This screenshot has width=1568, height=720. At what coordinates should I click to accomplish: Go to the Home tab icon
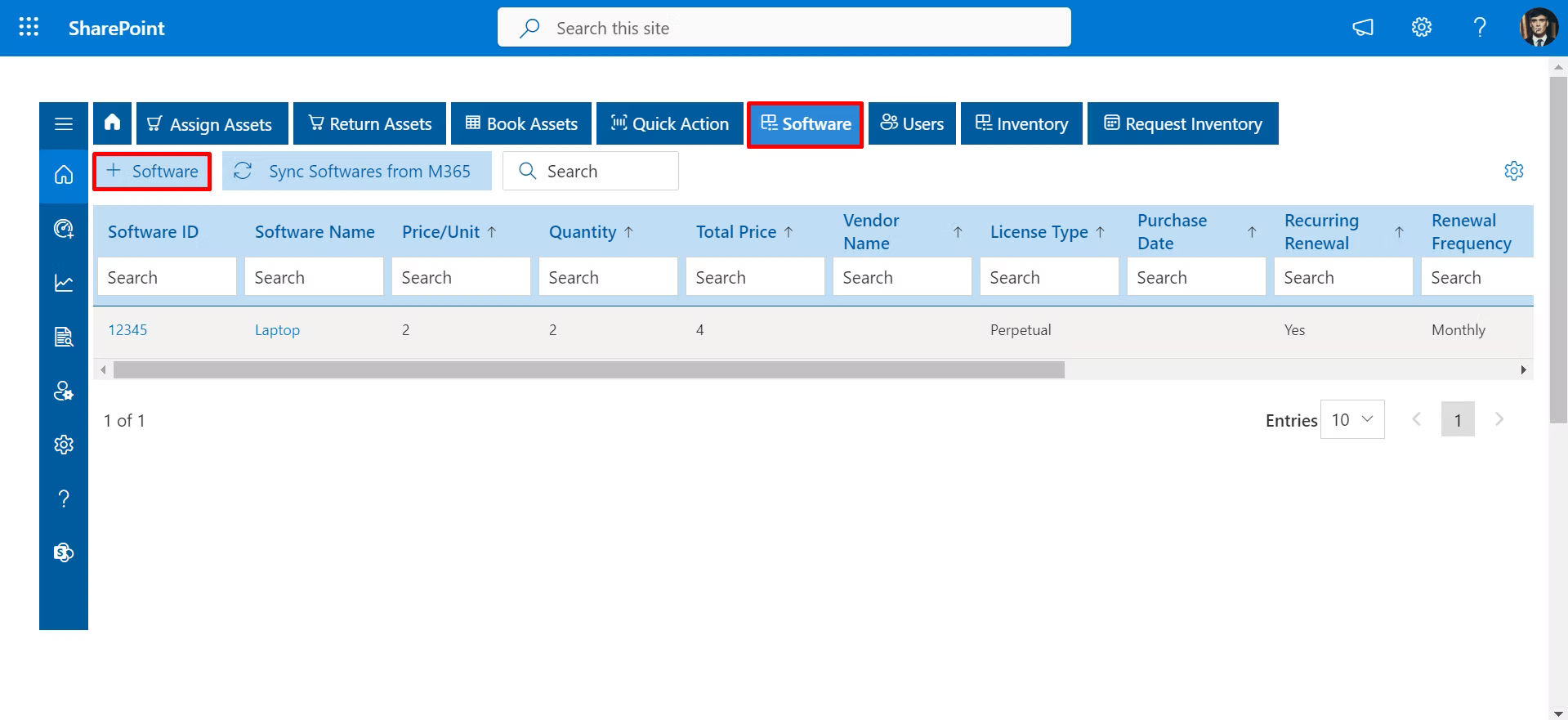tap(112, 123)
